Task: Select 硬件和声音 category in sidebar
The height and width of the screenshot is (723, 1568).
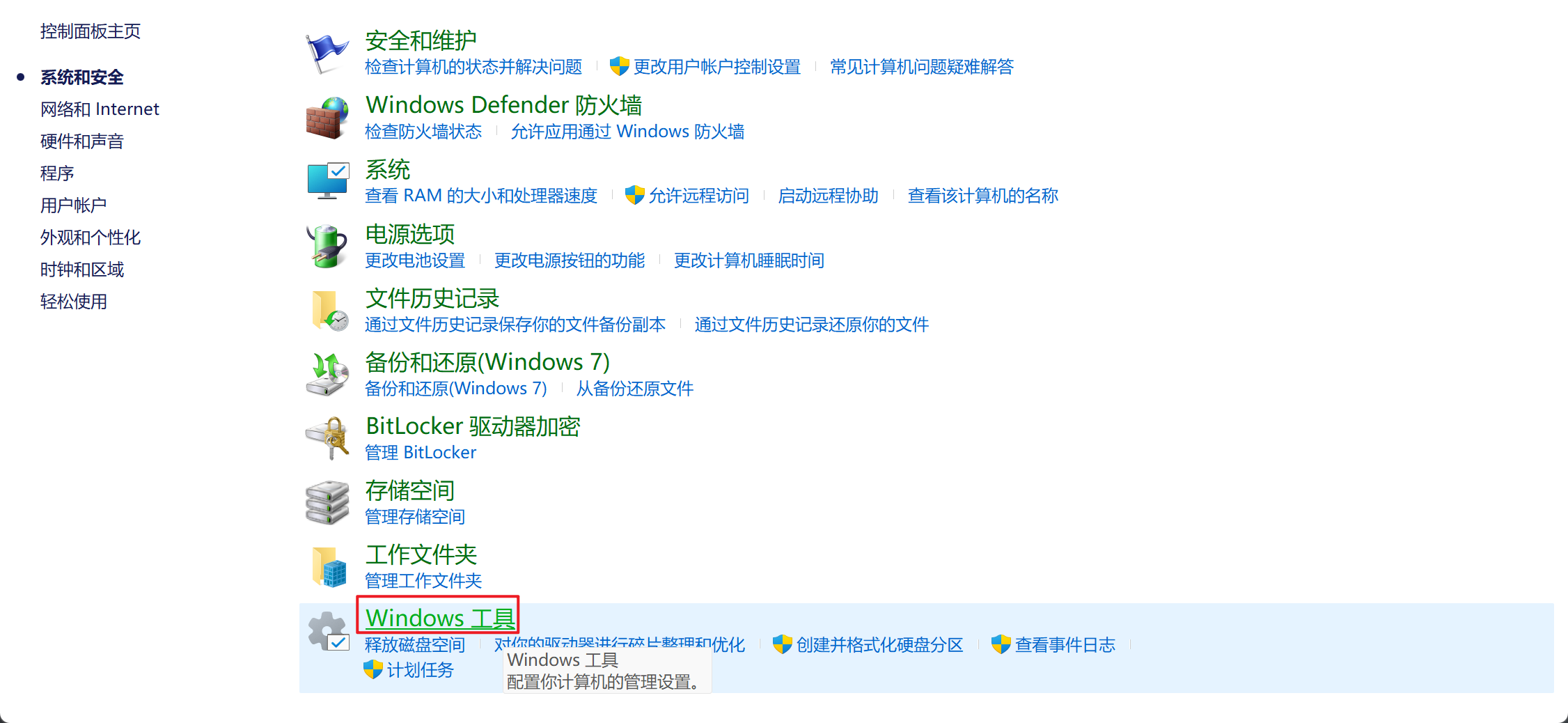Action: [x=82, y=141]
